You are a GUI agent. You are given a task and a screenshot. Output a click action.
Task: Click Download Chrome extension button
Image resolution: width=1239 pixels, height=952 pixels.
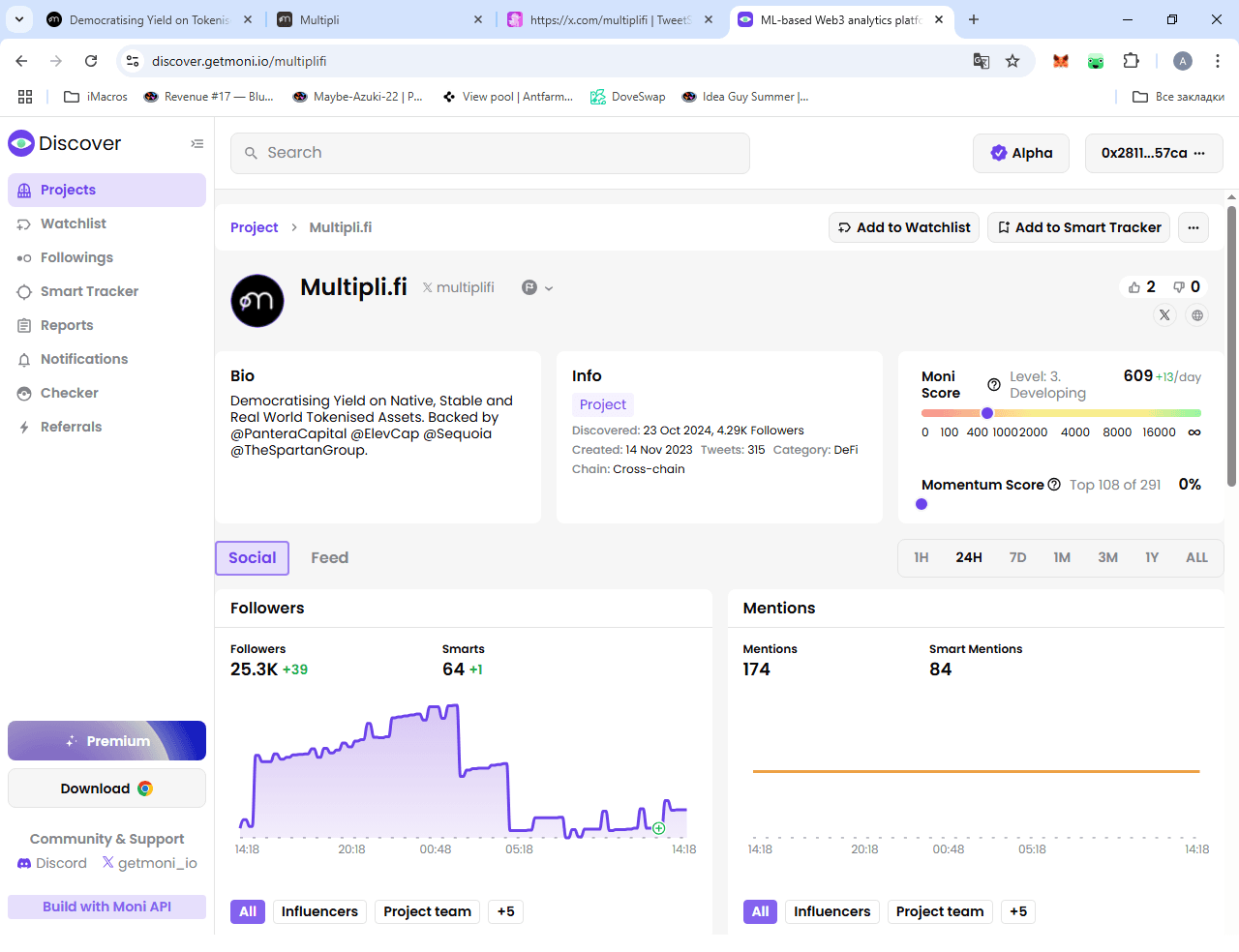(x=106, y=788)
